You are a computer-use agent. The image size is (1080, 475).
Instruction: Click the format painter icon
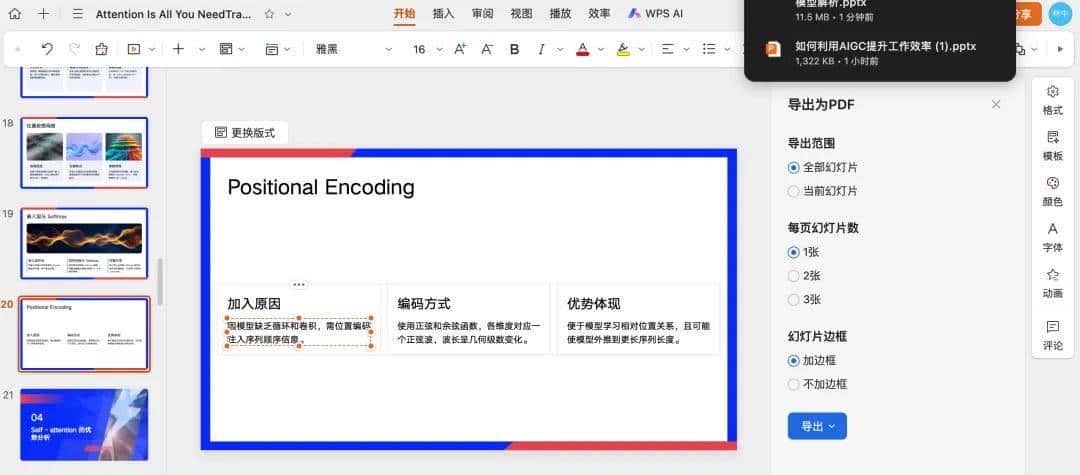[101, 49]
